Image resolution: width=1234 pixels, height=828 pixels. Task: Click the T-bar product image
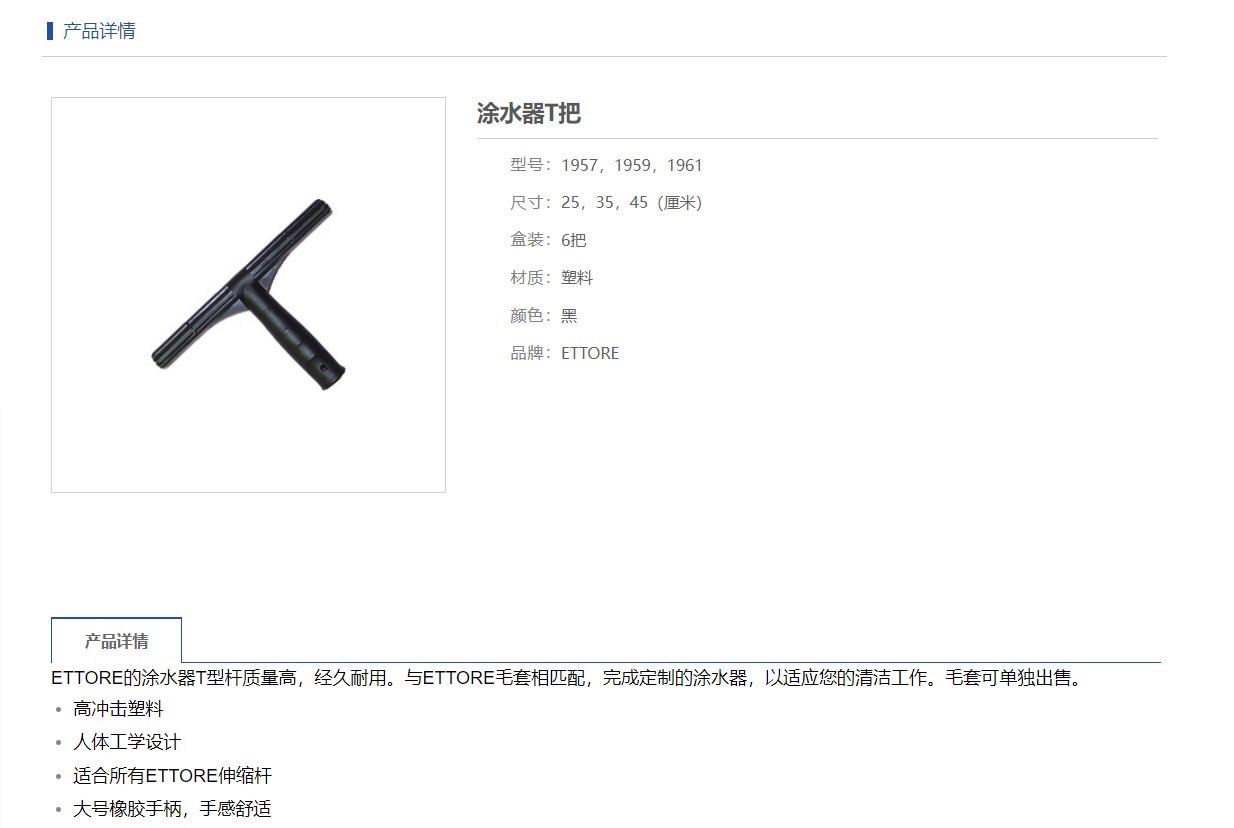click(x=248, y=294)
